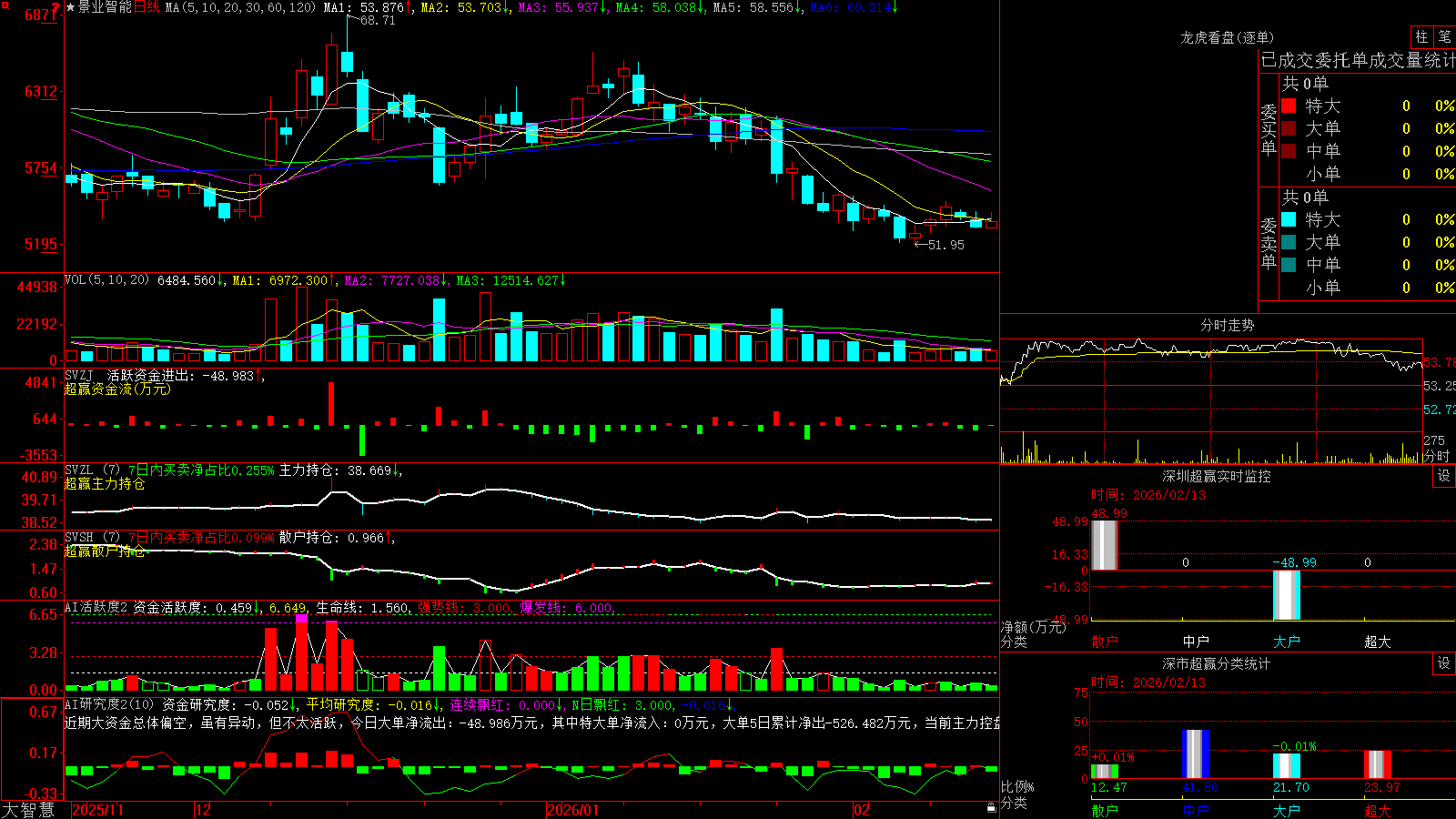Click the 48.99 散户 bar in 实时监控

point(1104,545)
